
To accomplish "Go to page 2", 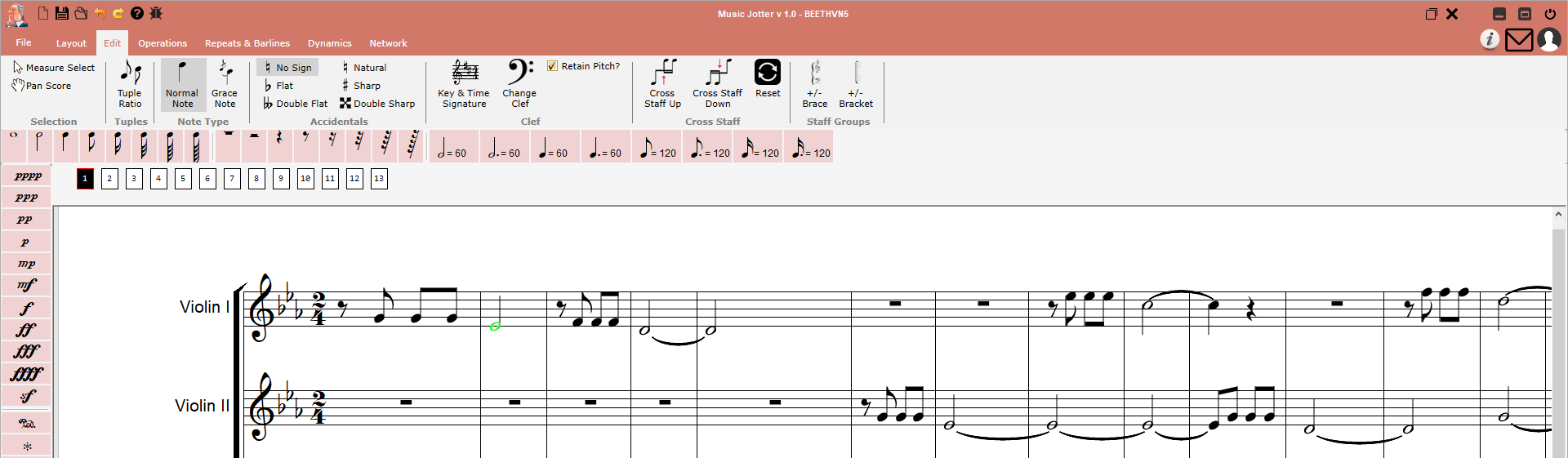I will point(109,179).
